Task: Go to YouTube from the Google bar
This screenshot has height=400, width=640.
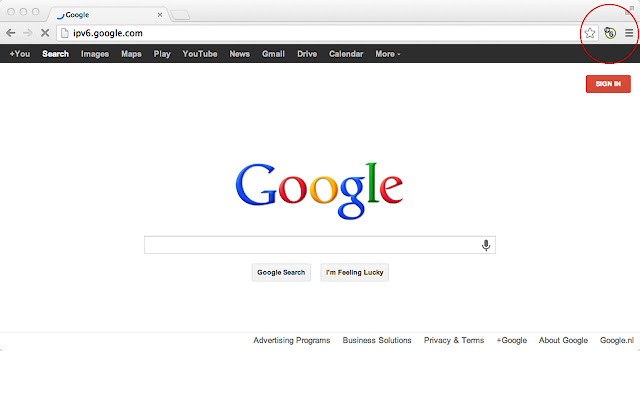Action: [200, 54]
